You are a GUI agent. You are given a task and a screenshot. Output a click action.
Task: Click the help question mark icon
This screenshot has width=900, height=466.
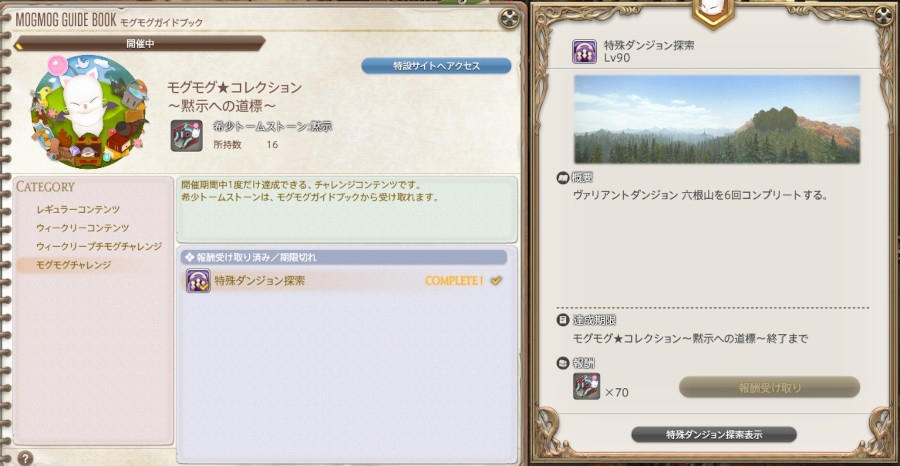pyautogui.click(x=25, y=458)
